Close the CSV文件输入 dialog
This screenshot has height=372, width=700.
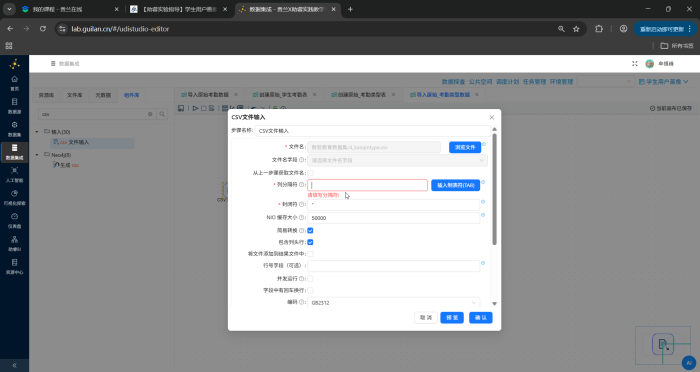(492, 117)
